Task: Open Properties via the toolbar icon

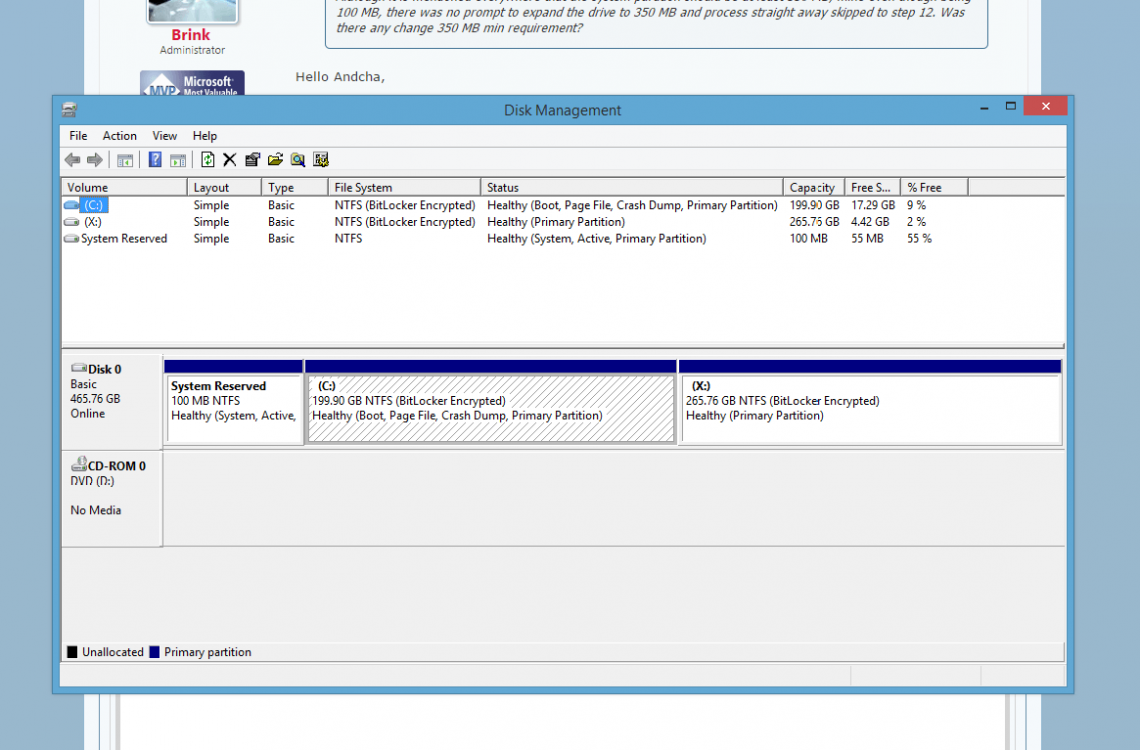Action: click(x=252, y=160)
